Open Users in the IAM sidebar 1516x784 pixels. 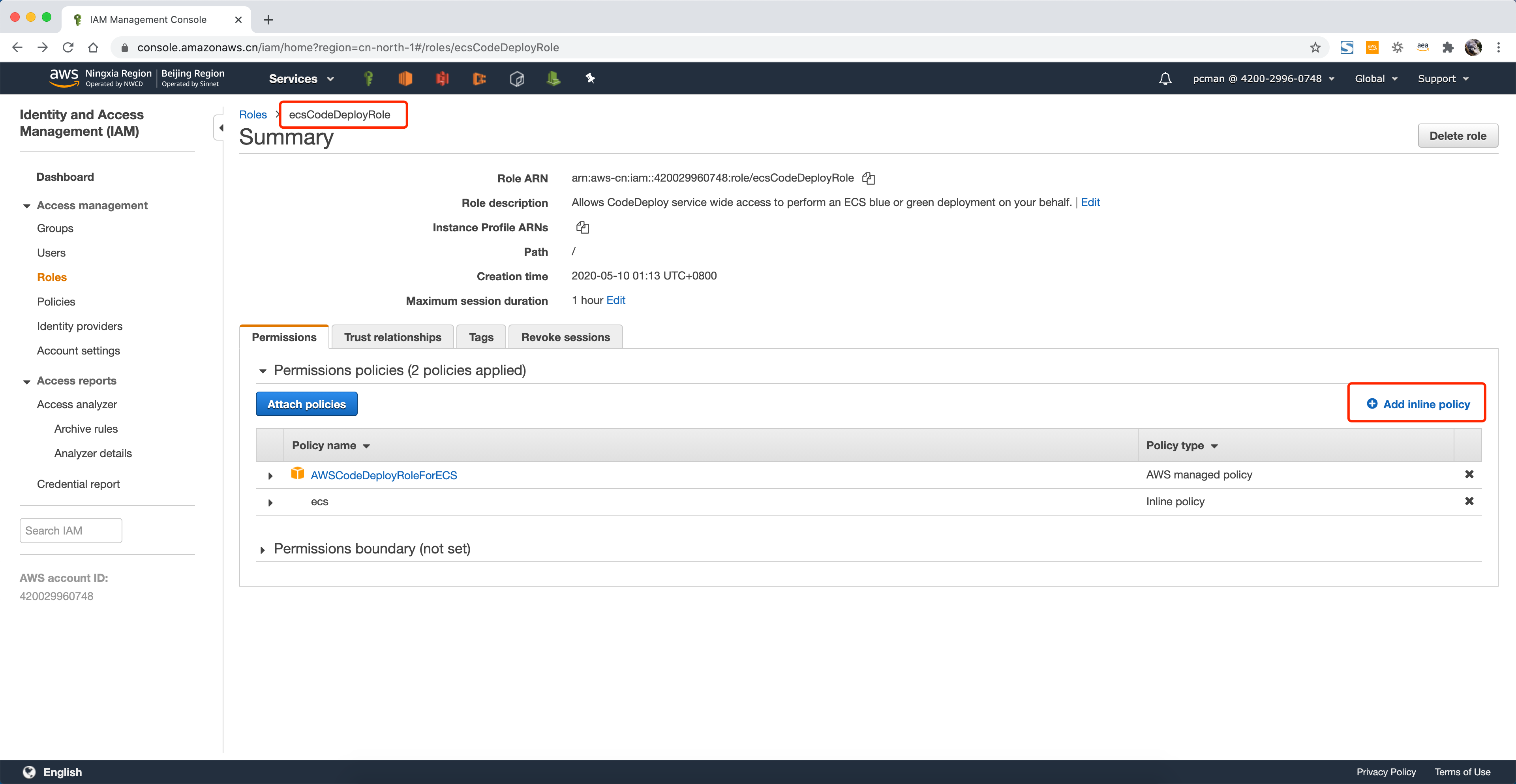coord(51,253)
